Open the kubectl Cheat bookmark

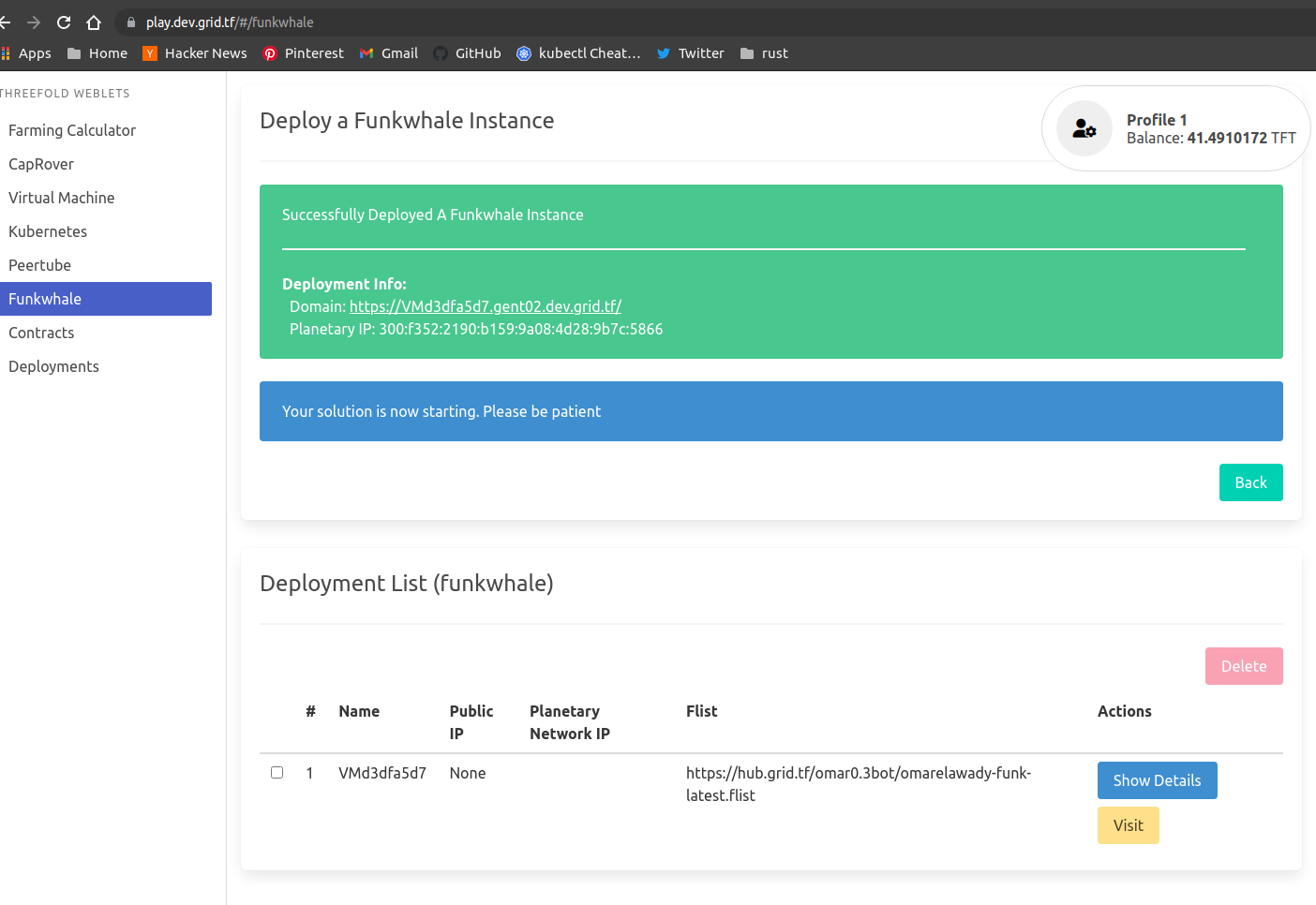pyautogui.click(x=578, y=53)
